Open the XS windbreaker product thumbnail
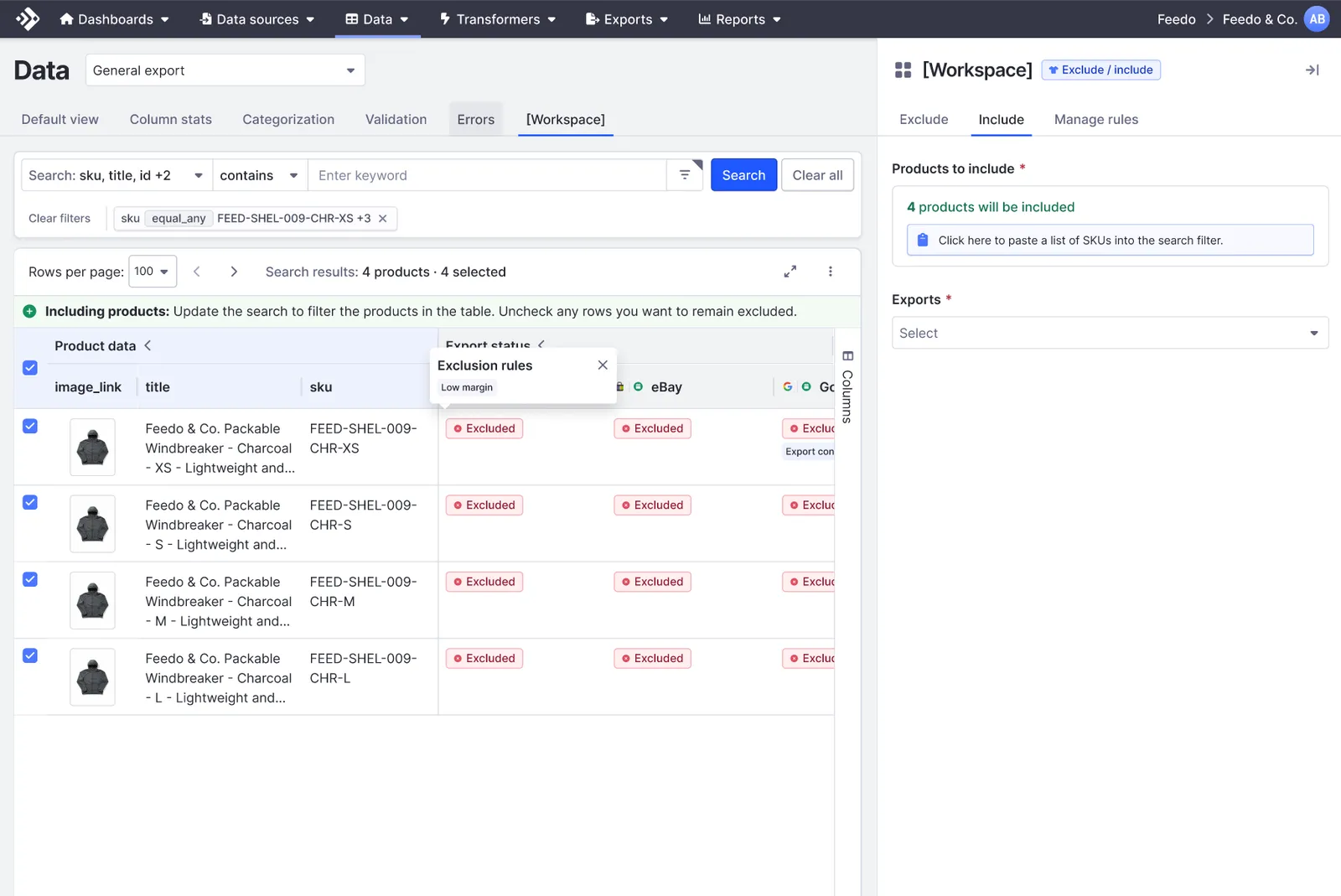 (x=92, y=448)
